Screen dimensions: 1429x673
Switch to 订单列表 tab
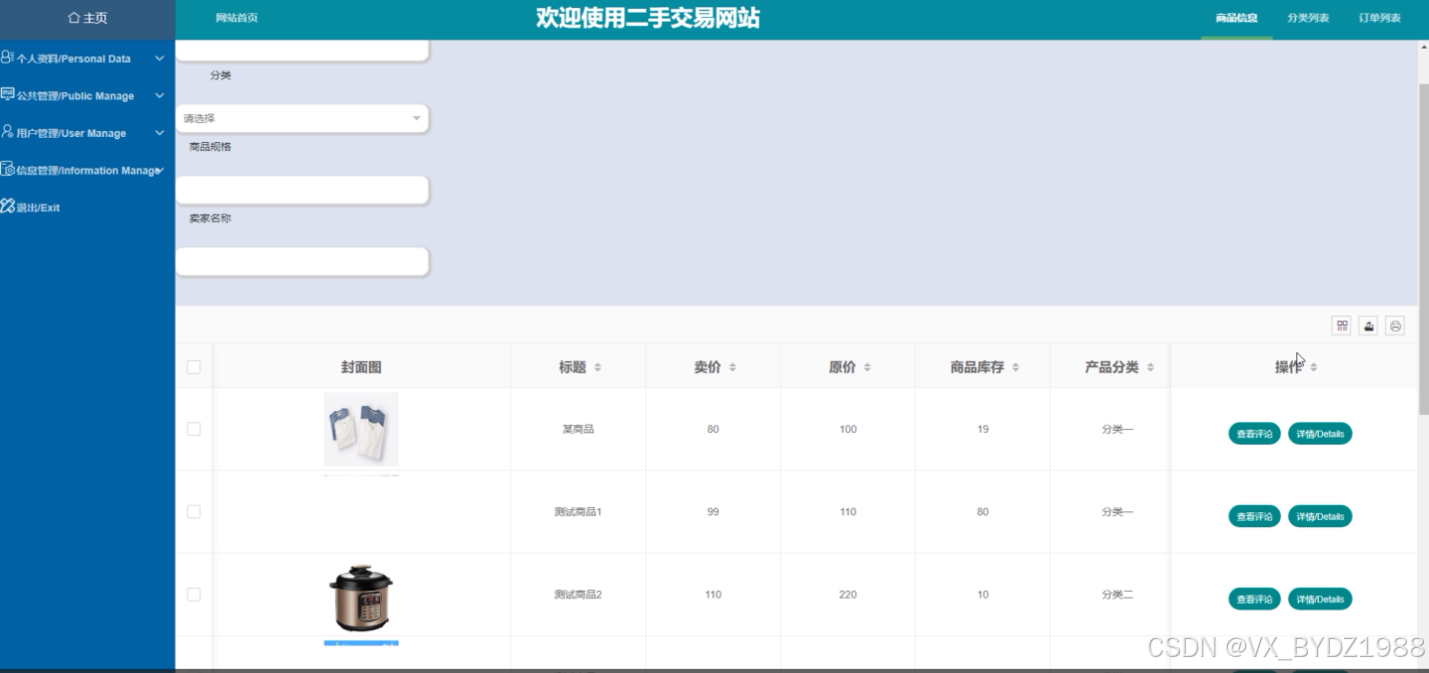1379,18
